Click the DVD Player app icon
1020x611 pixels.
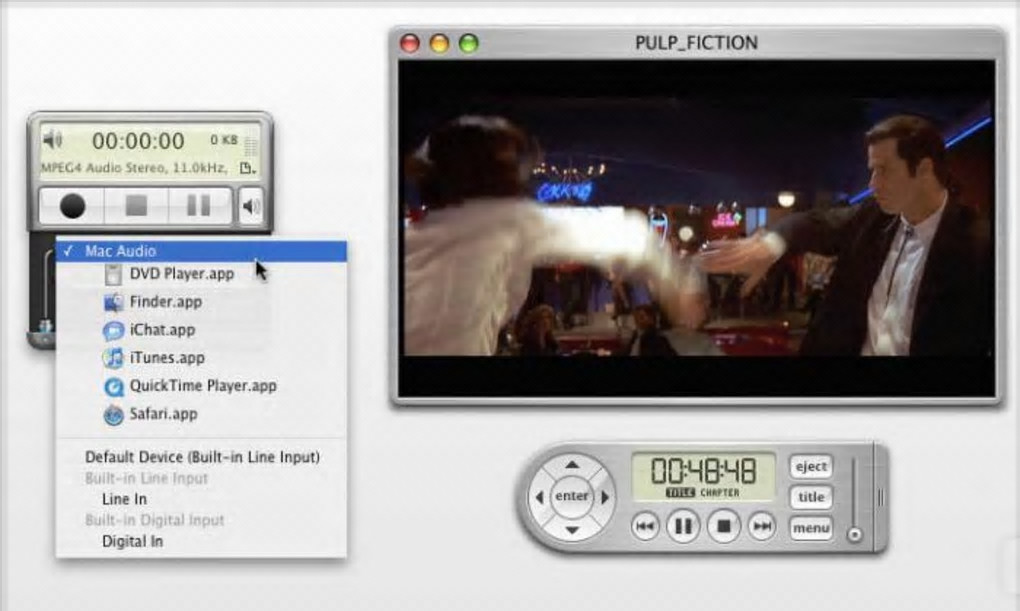tap(113, 274)
